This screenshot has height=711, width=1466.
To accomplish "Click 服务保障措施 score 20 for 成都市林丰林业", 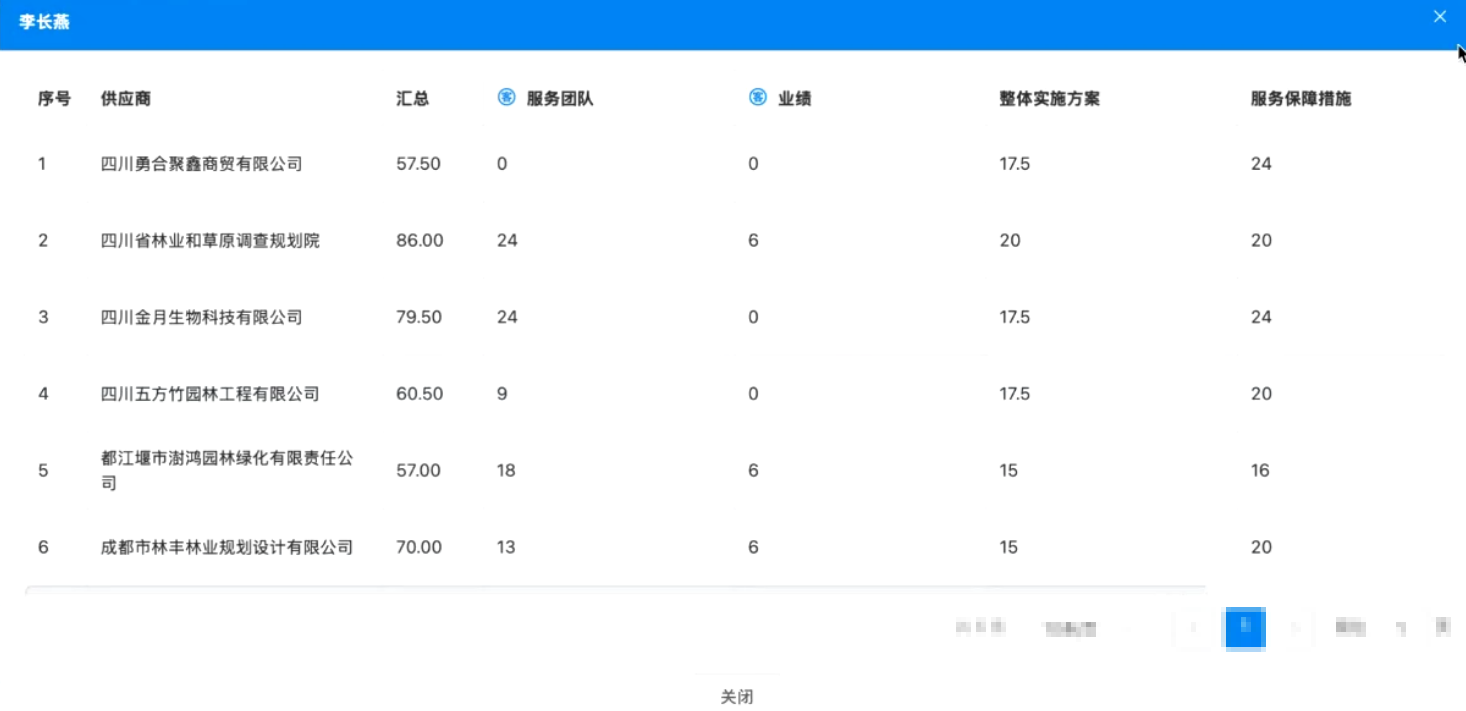I will [1261, 547].
